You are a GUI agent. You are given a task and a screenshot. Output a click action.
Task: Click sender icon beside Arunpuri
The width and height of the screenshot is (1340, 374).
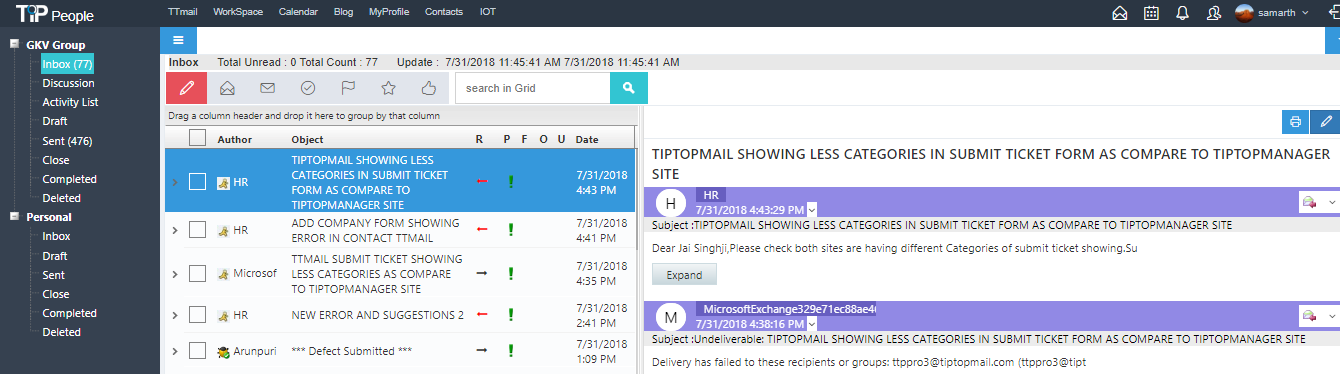pyautogui.click(x=223, y=351)
